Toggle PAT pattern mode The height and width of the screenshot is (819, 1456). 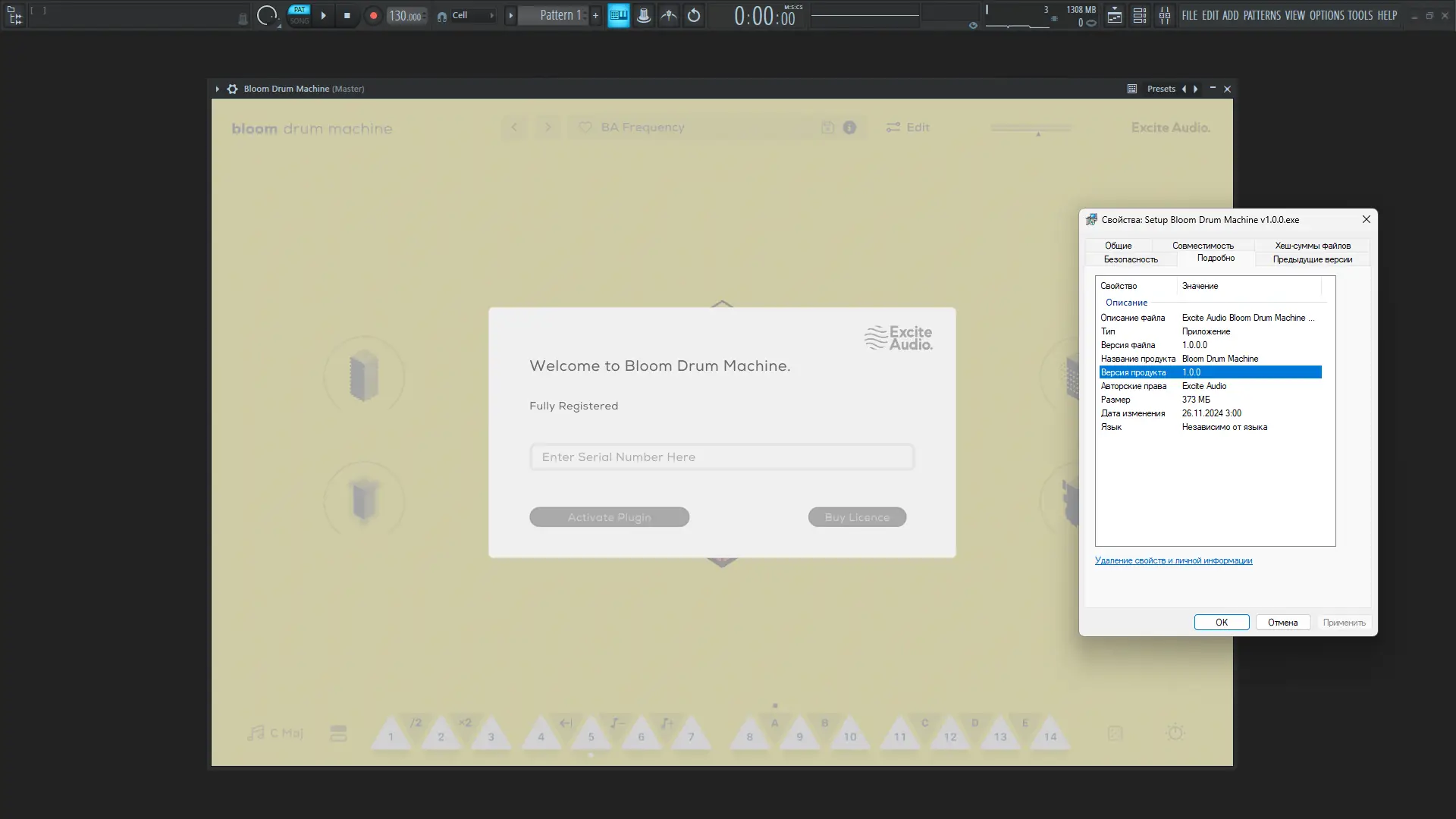(300, 10)
